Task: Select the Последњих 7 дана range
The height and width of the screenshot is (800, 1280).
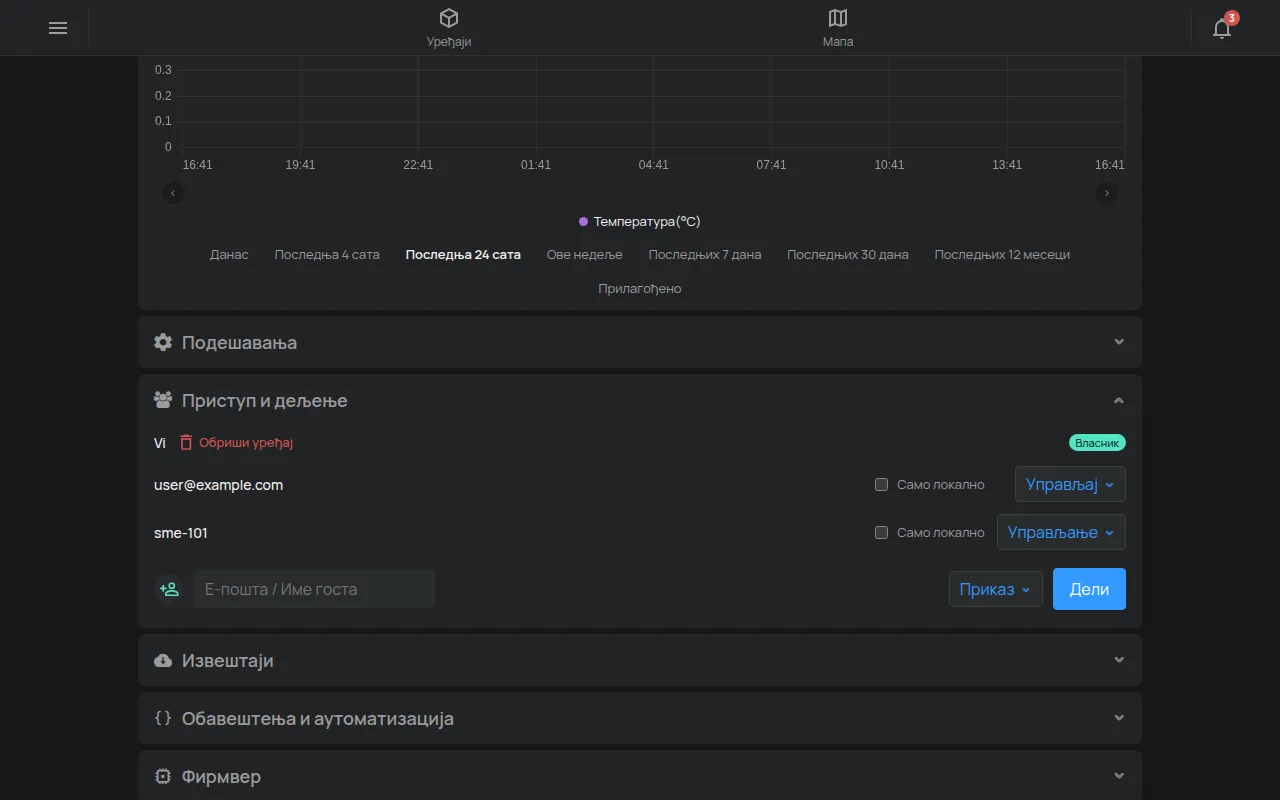Action: [705, 255]
